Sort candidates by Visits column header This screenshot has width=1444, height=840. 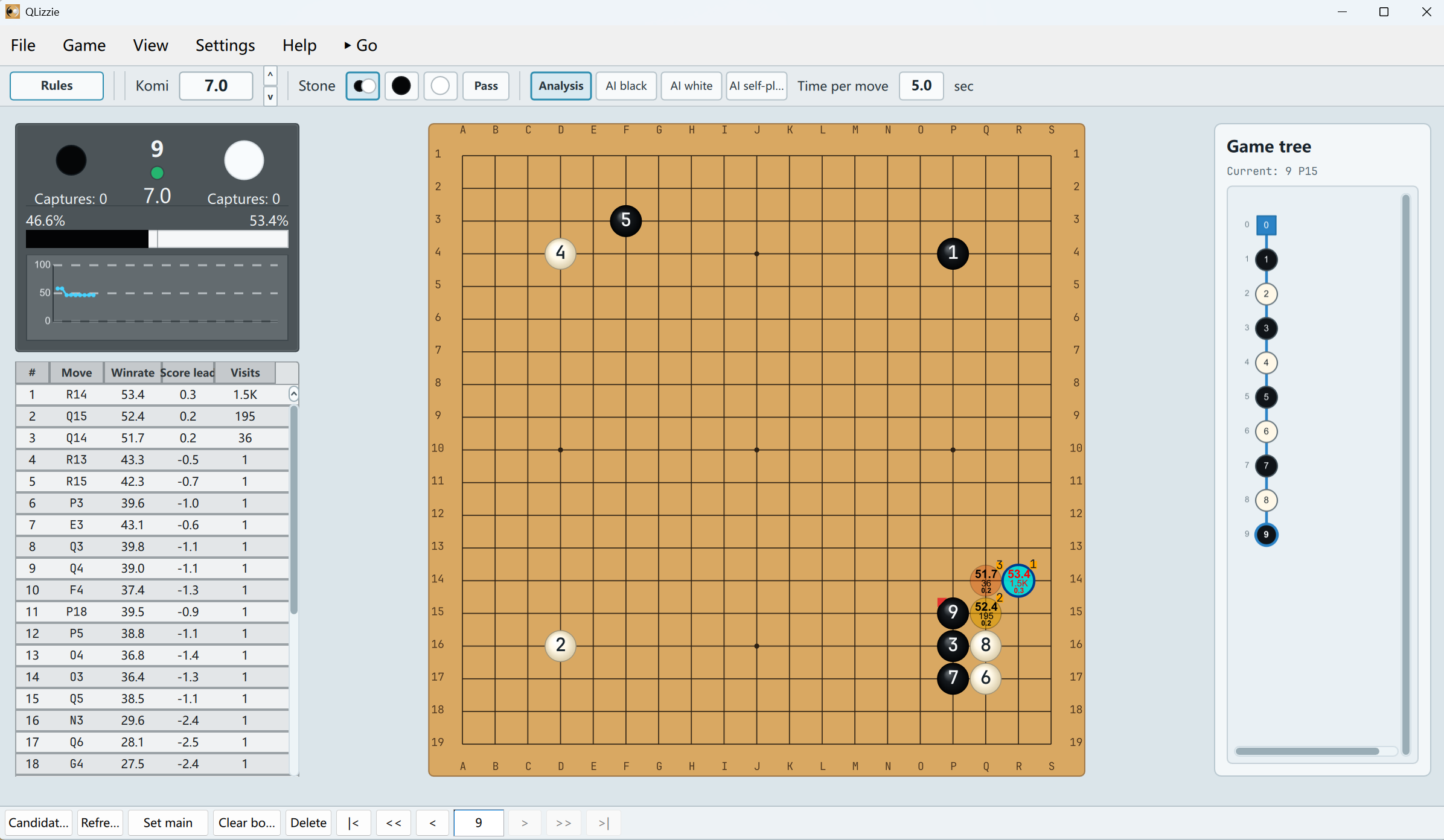[x=245, y=373]
